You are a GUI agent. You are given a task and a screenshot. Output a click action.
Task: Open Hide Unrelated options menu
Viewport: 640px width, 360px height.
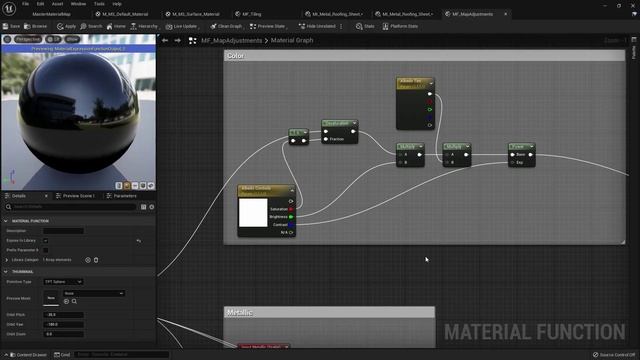point(341,26)
